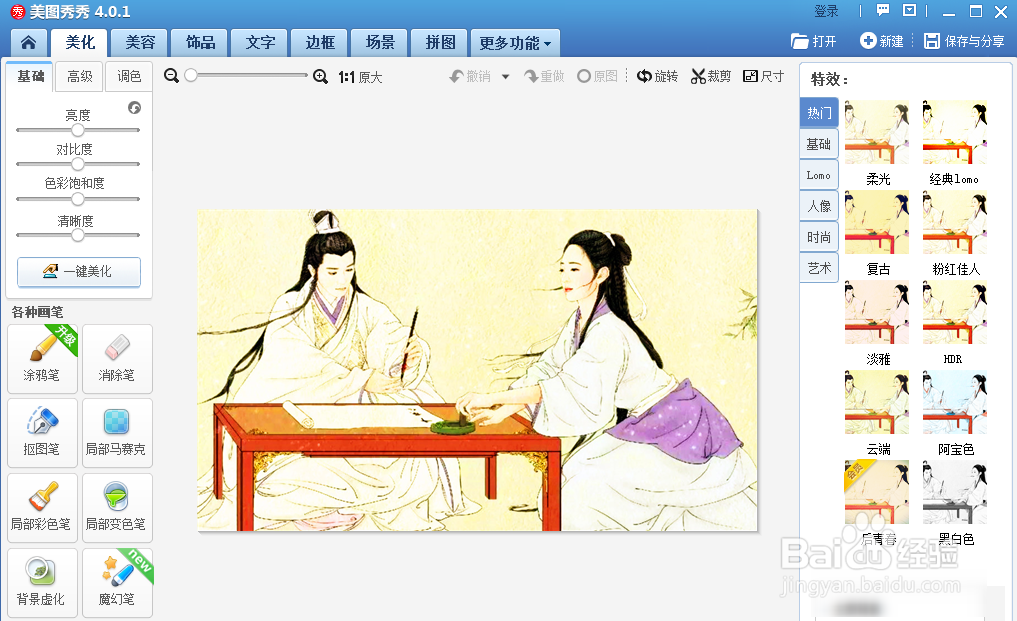Switch to the 美化 tab

pos(80,43)
